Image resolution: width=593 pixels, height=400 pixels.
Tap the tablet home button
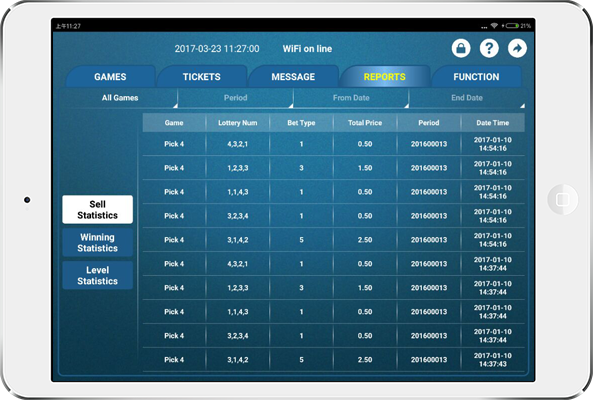(x=562, y=199)
